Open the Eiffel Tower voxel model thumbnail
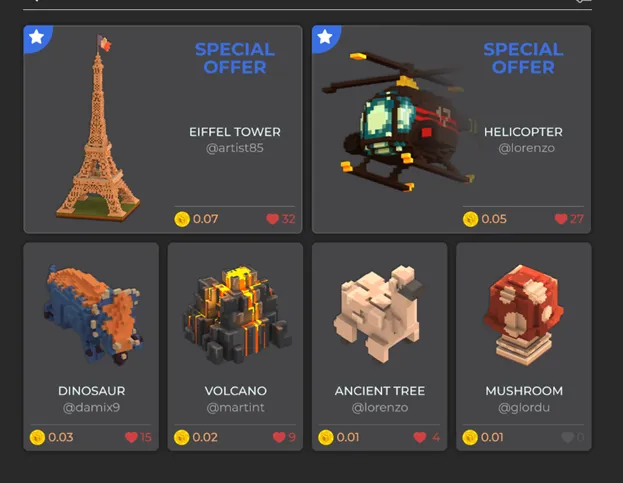This screenshot has width=623, height=483. pos(98,128)
